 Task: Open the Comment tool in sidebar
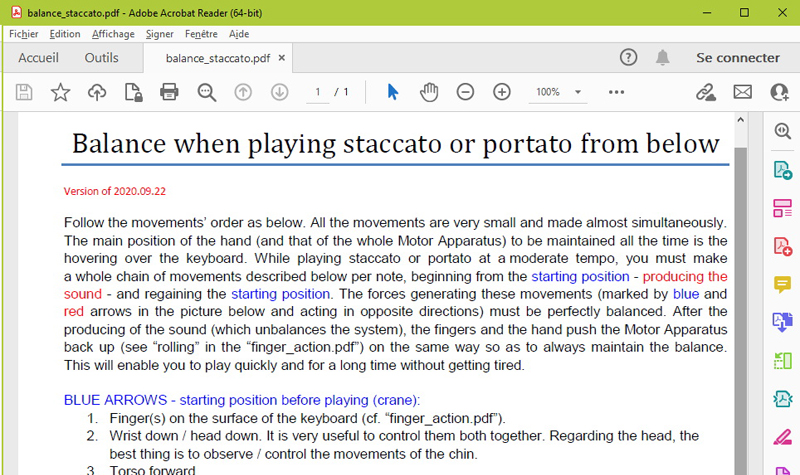pos(782,284)
